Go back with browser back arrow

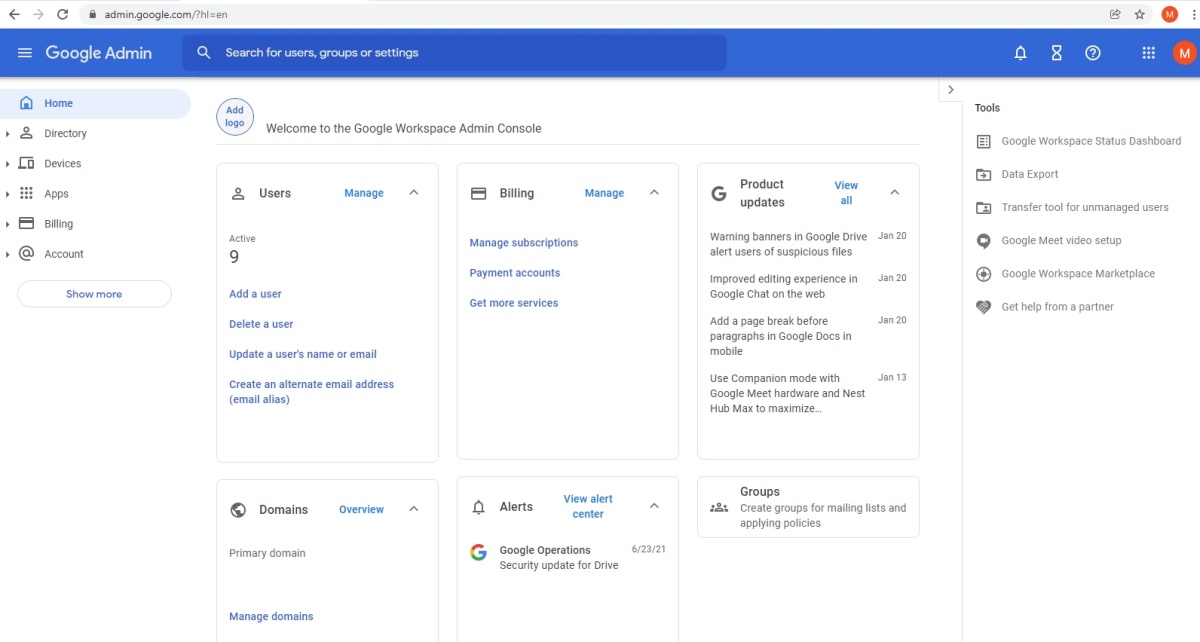14,14
